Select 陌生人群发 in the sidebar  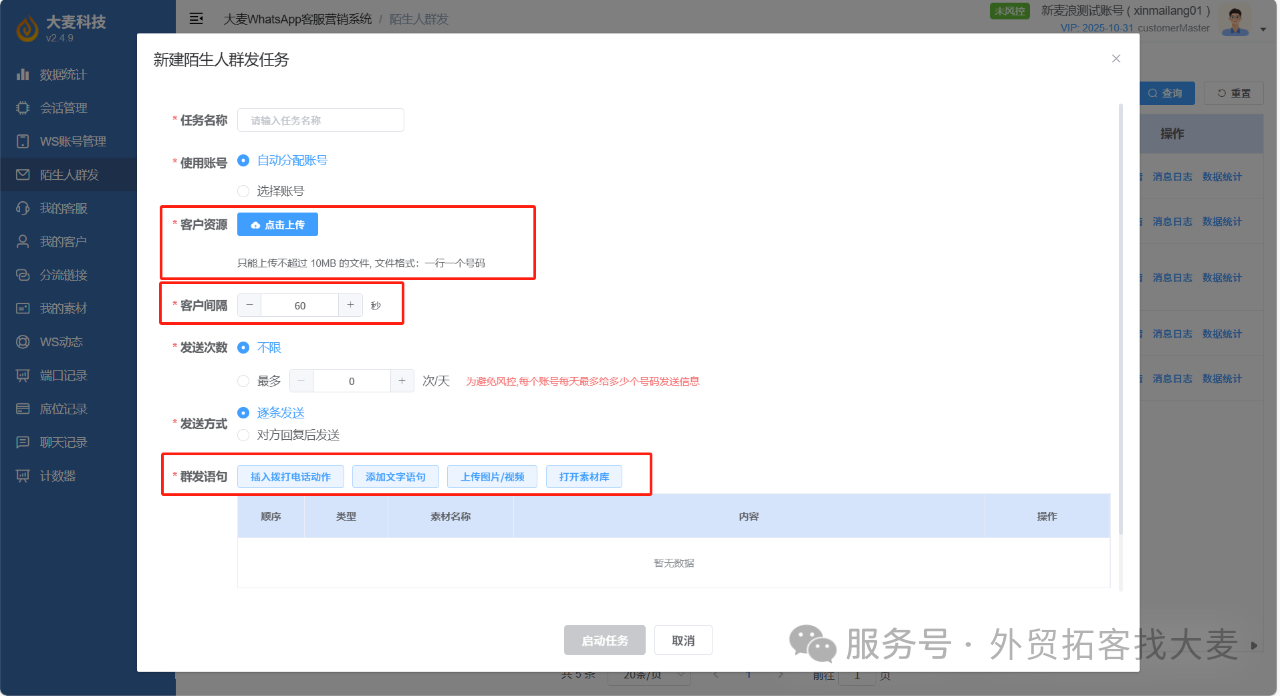pyautogui.click(x=68, y=175)
